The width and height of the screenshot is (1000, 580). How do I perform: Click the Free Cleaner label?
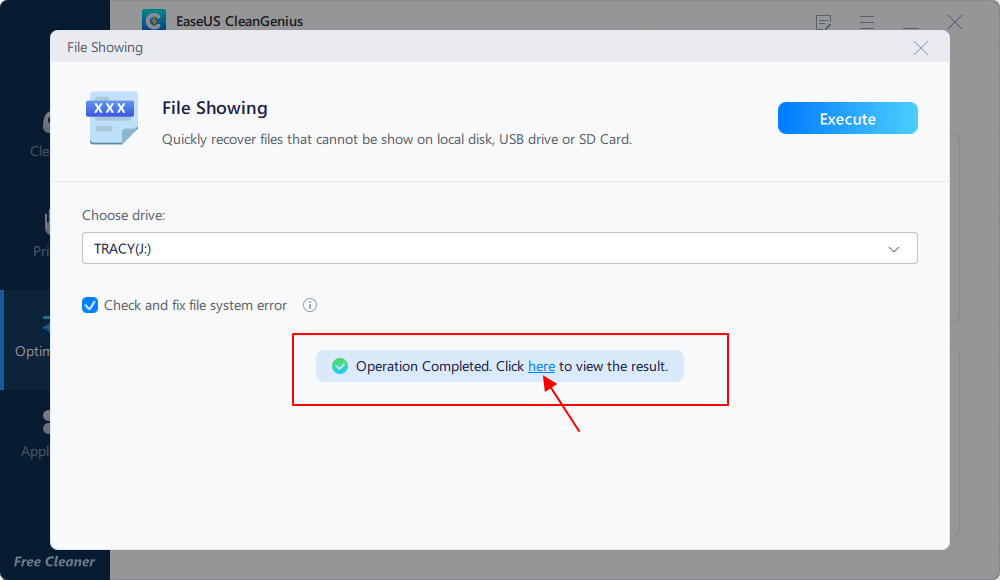55,561
